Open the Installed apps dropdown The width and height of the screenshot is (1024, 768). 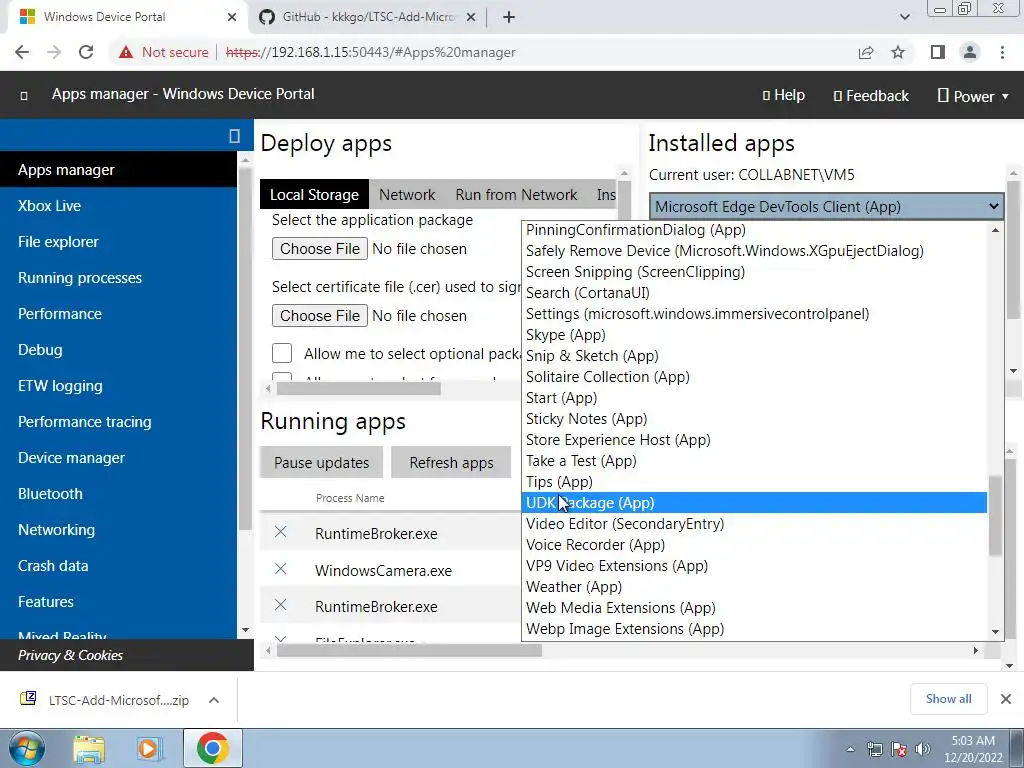(826, 206)
